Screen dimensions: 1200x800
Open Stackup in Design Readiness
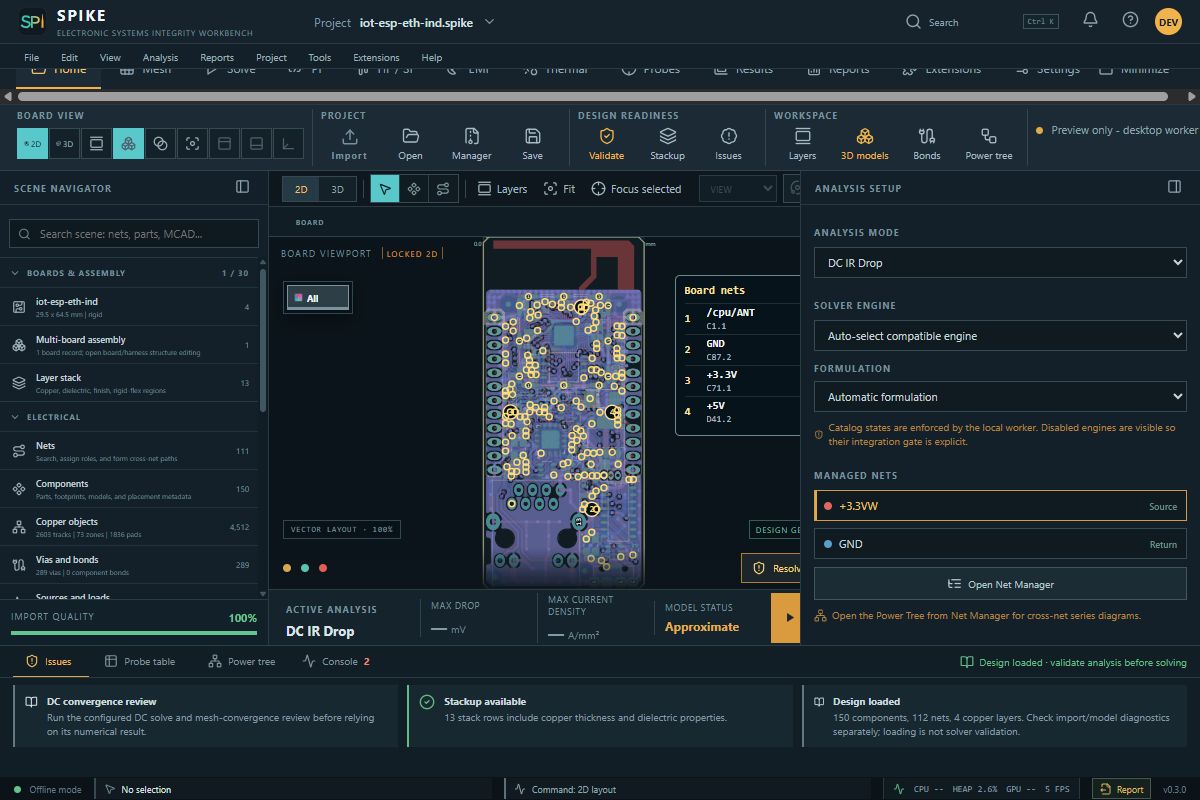(x=667, y=143)
